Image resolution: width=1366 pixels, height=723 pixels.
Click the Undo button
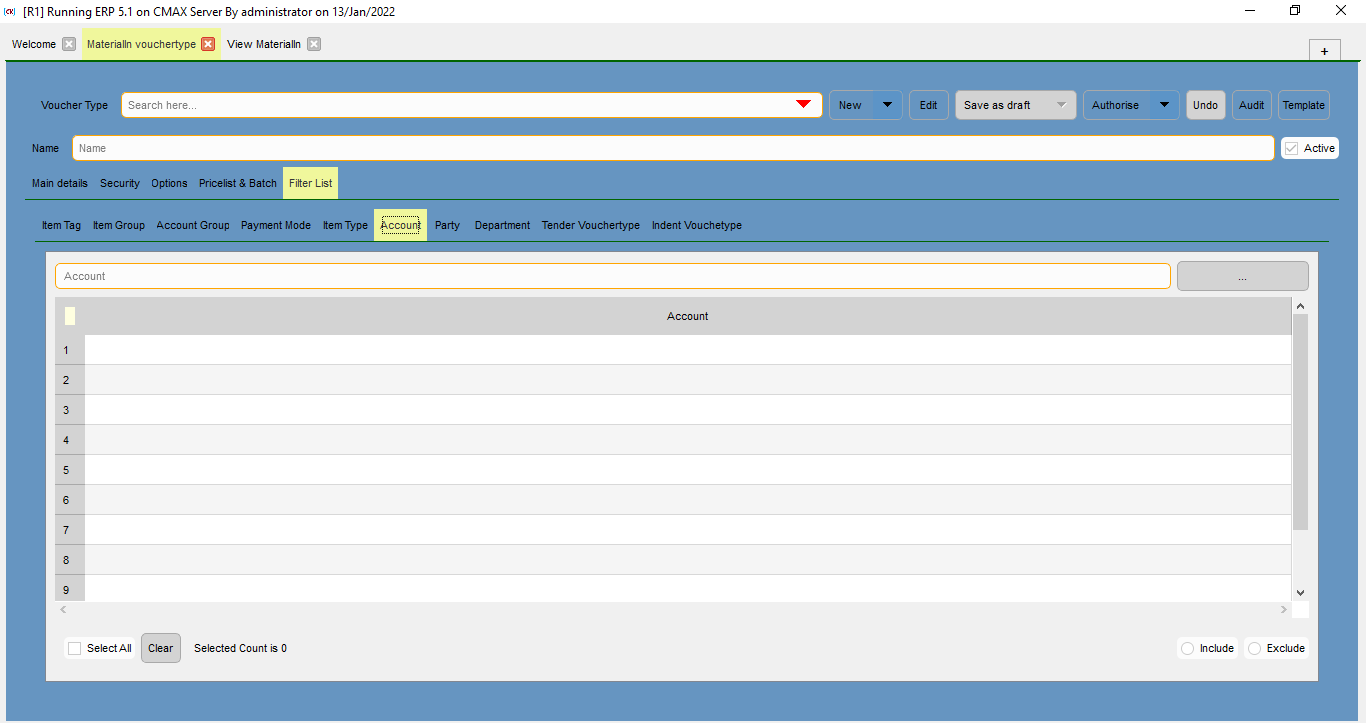1206,105
